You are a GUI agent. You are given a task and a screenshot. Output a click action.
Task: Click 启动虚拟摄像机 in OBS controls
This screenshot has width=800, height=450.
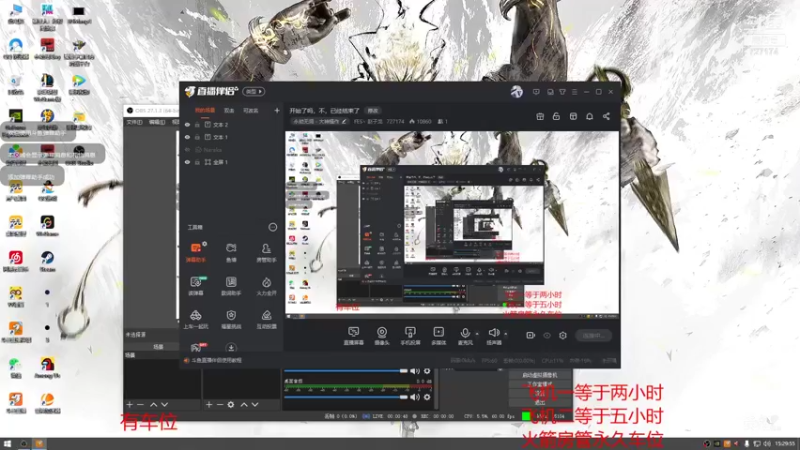tap(540, 376)
